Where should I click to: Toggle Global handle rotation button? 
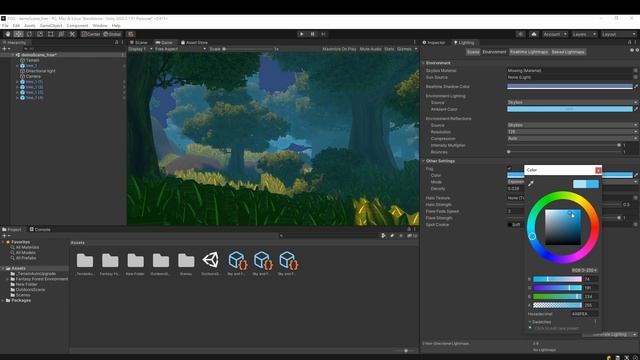pyautogui.click(x=112, y=34)
